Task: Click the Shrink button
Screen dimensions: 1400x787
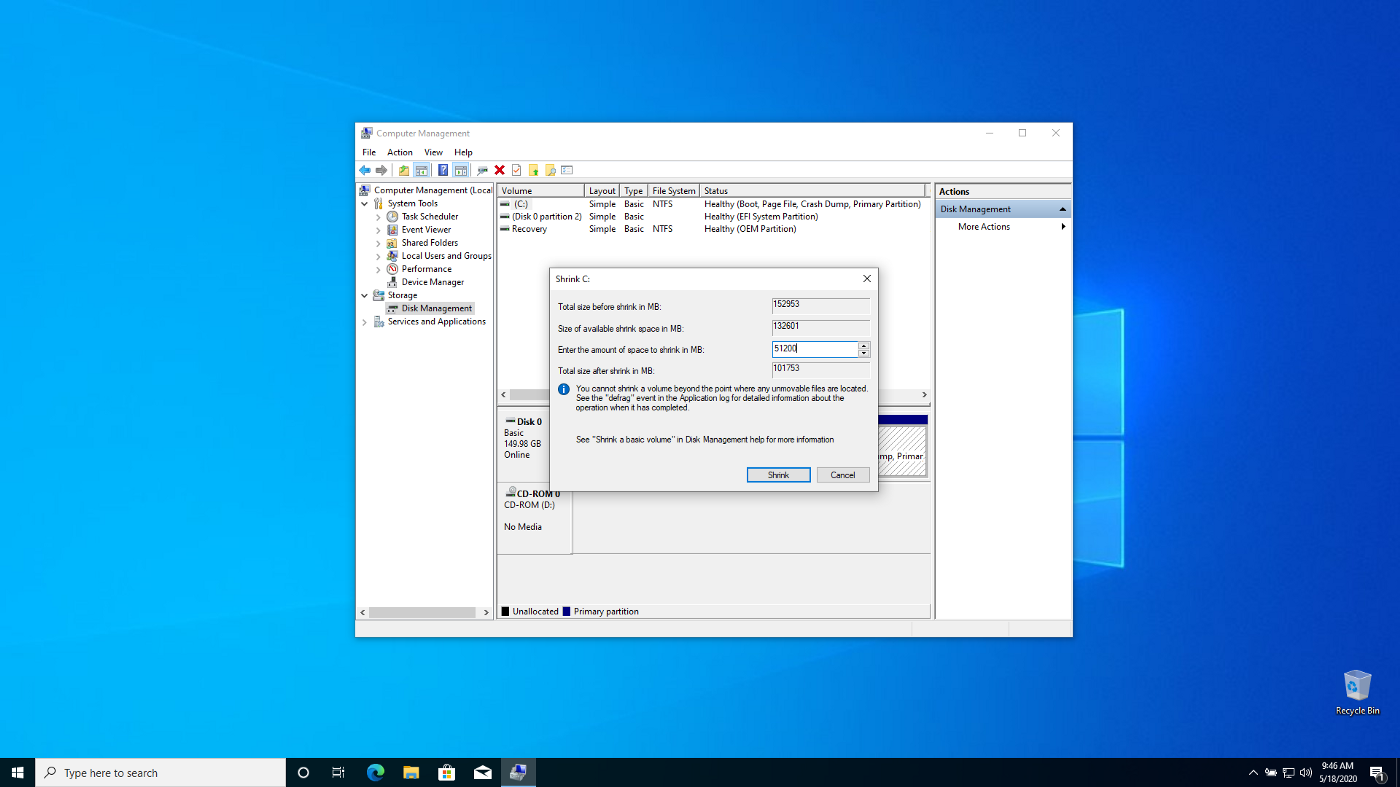Action: pyautogui.click(x=779, y=475)
